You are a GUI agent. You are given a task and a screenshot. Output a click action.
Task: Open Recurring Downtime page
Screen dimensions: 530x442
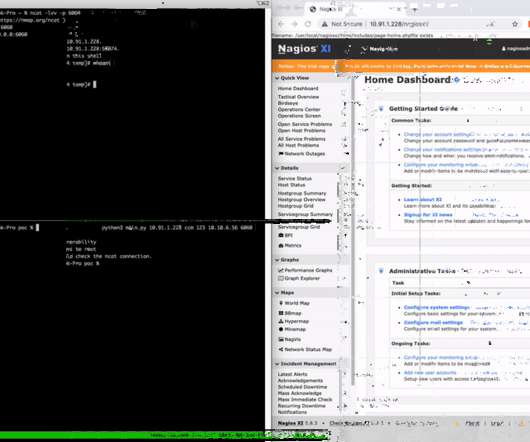302,406
